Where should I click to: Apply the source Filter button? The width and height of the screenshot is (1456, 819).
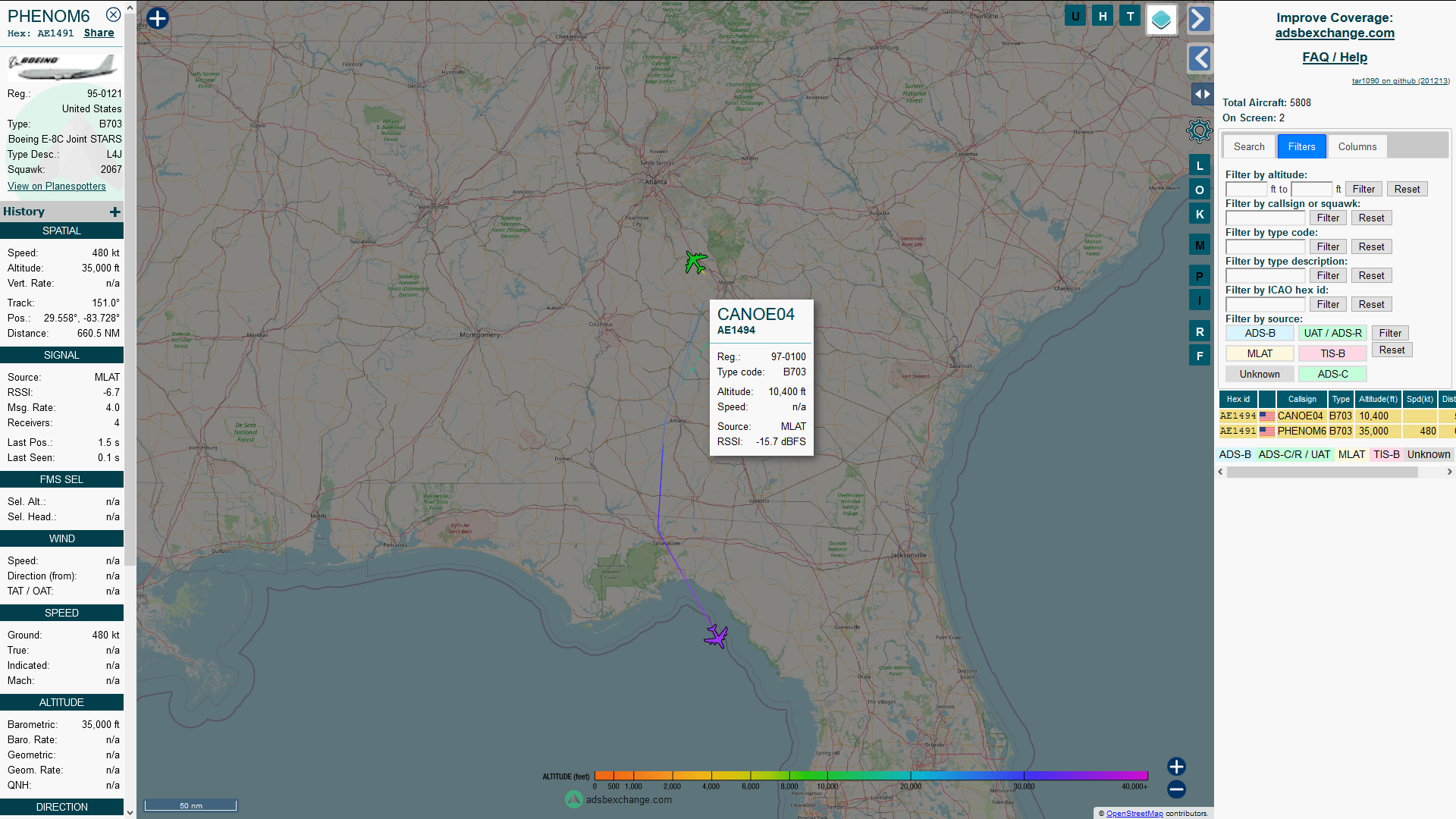1390,333
